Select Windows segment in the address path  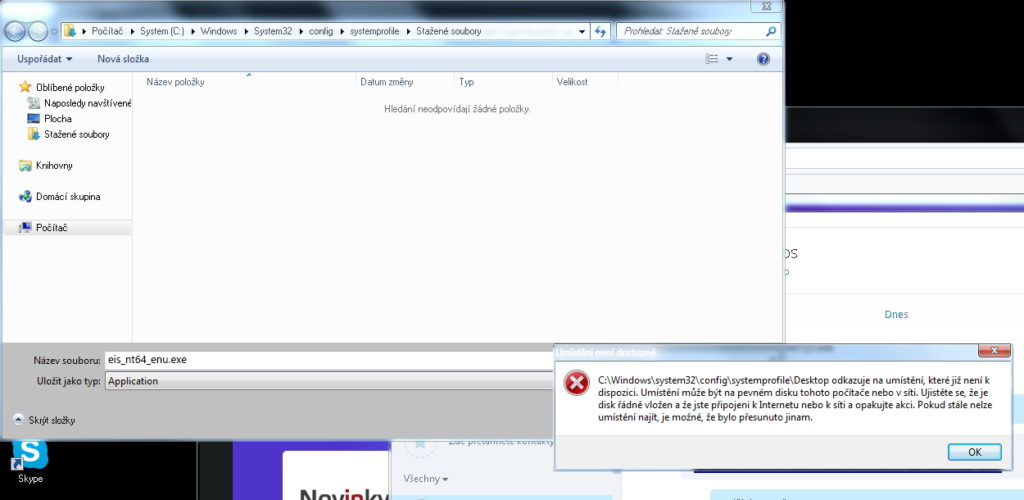[x=218, y=31]
